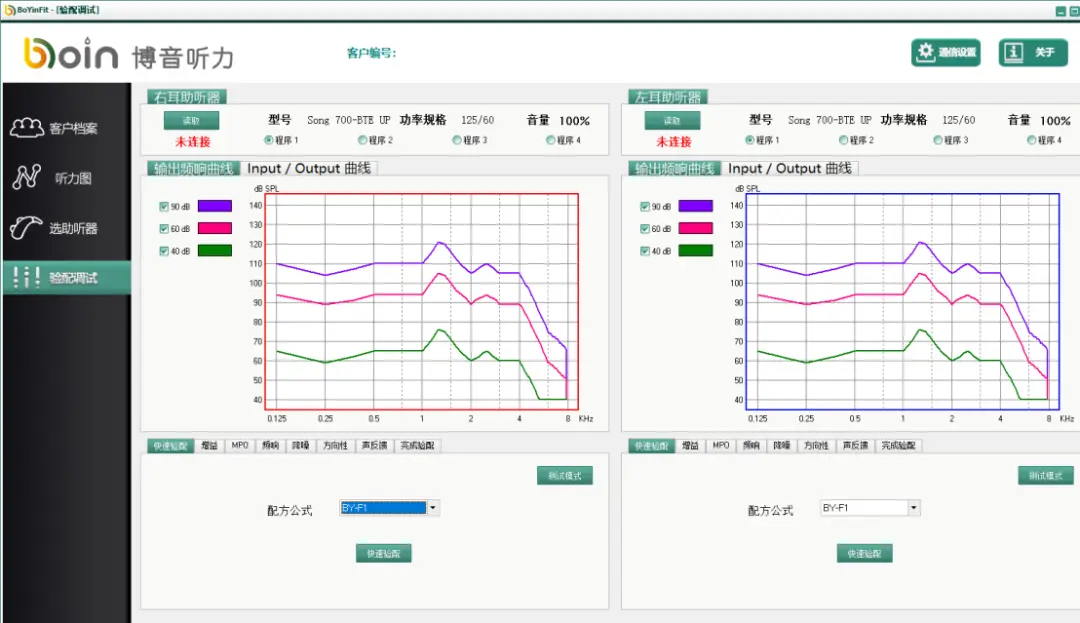Switch to right ear Input / Output 曲线 tab
The width and height of the screenshot is (1080, 623).
click(x=309, y=168)
